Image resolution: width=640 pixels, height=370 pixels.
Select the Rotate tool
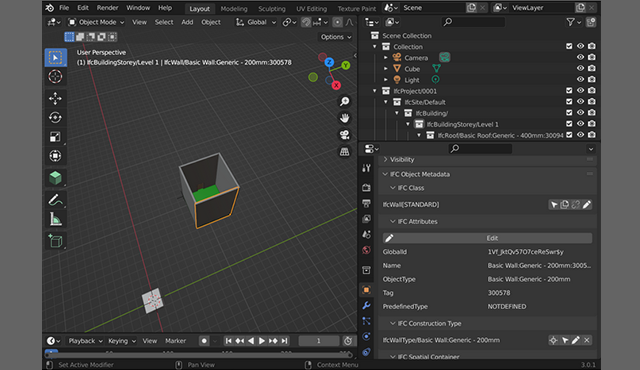(56, 117)
